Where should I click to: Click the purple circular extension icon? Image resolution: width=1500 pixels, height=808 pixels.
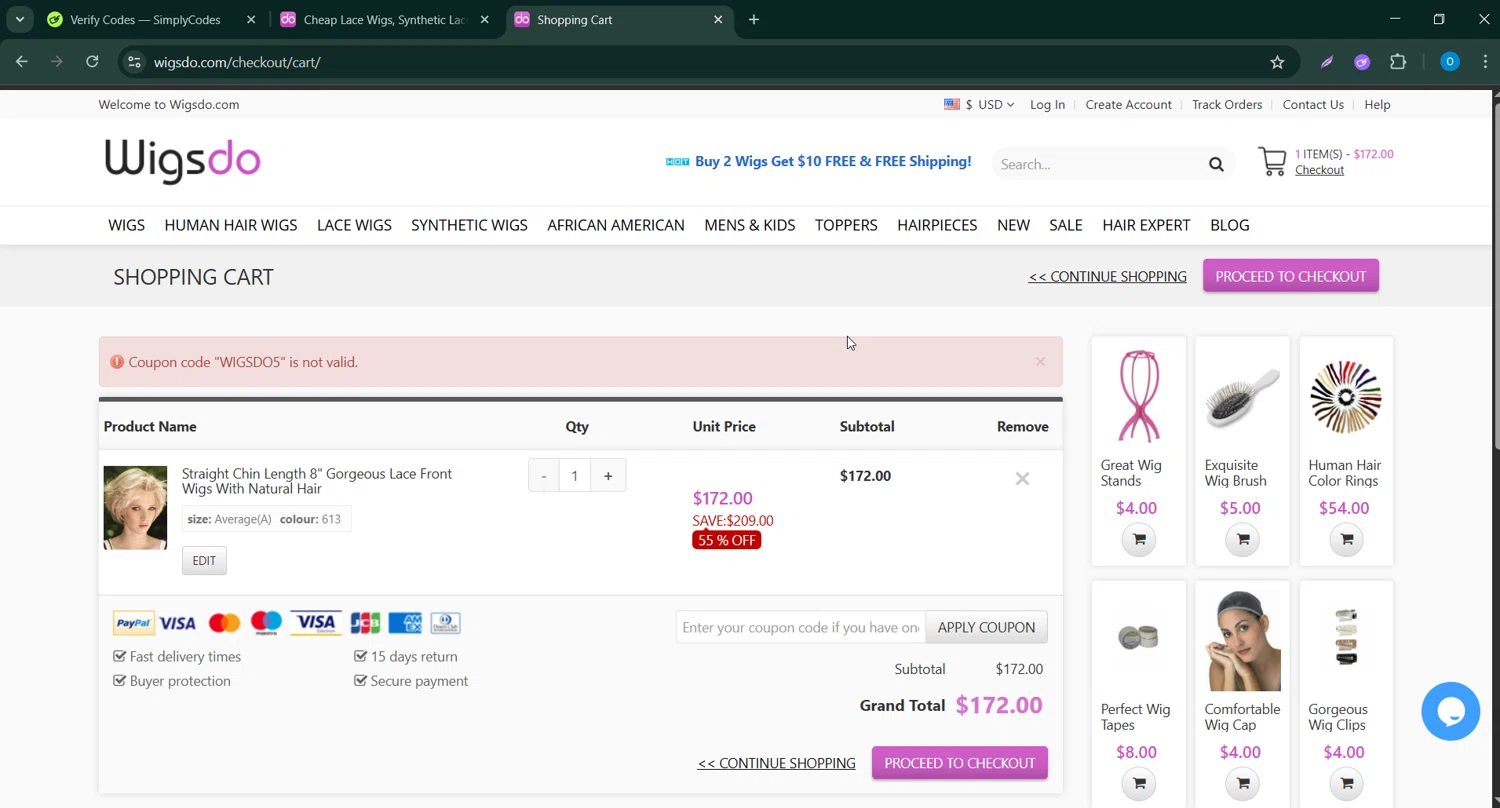(1362, 62)
